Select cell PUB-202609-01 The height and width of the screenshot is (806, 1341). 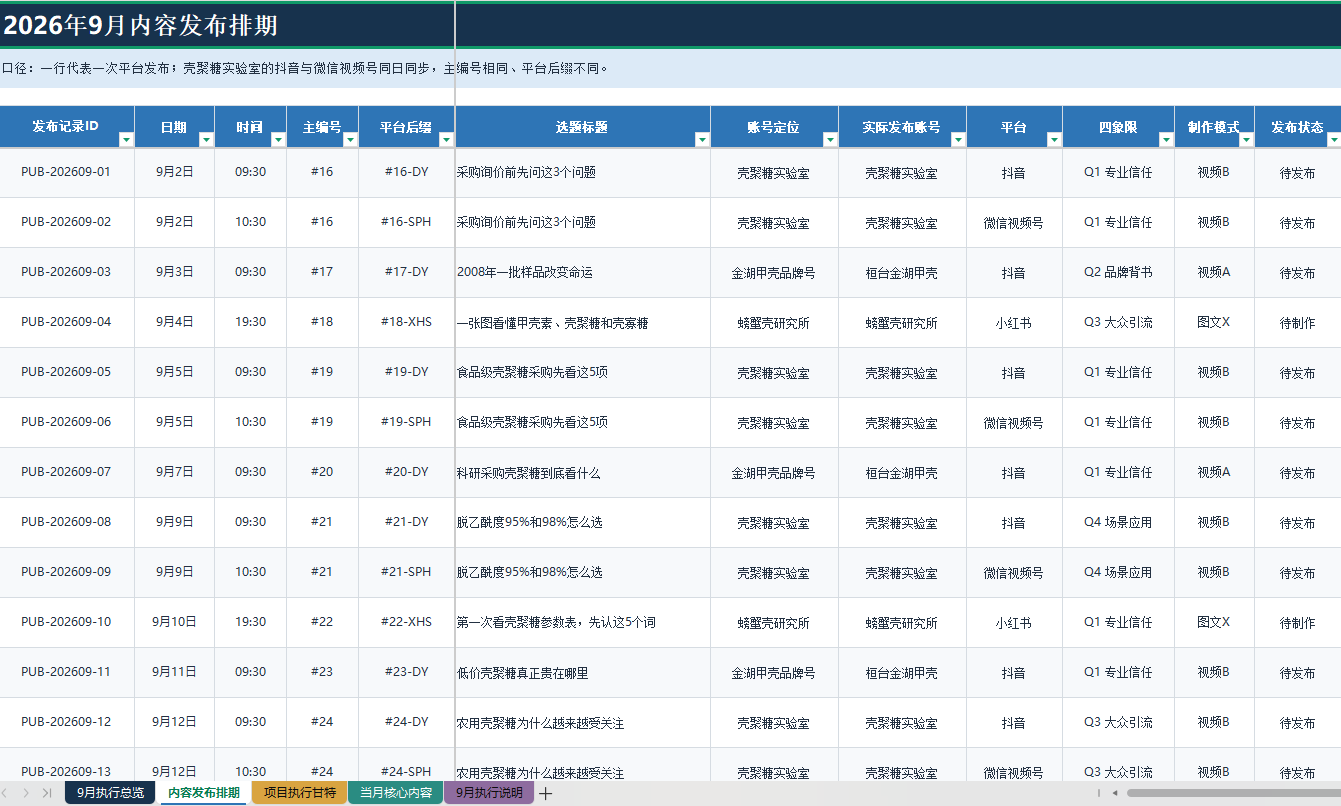pos(66,172)
